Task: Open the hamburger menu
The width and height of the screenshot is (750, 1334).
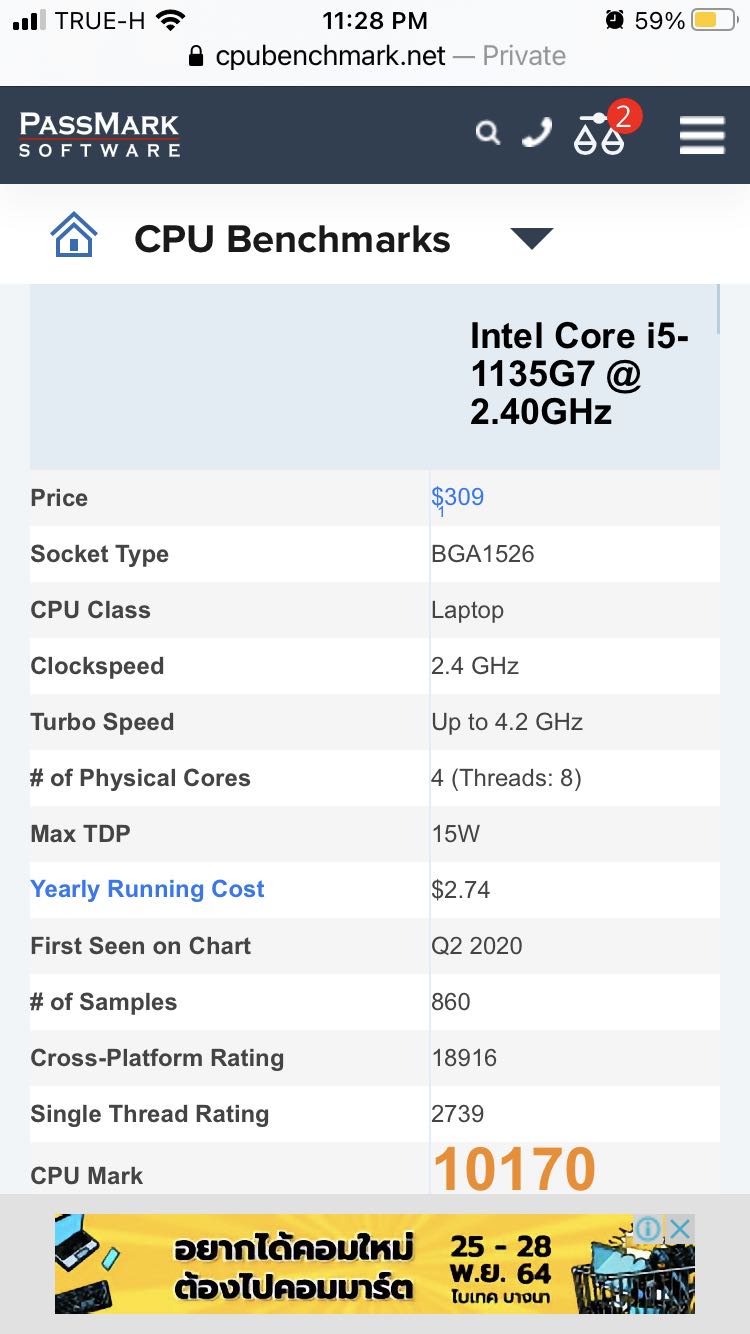Action: [x=702, y=134]
